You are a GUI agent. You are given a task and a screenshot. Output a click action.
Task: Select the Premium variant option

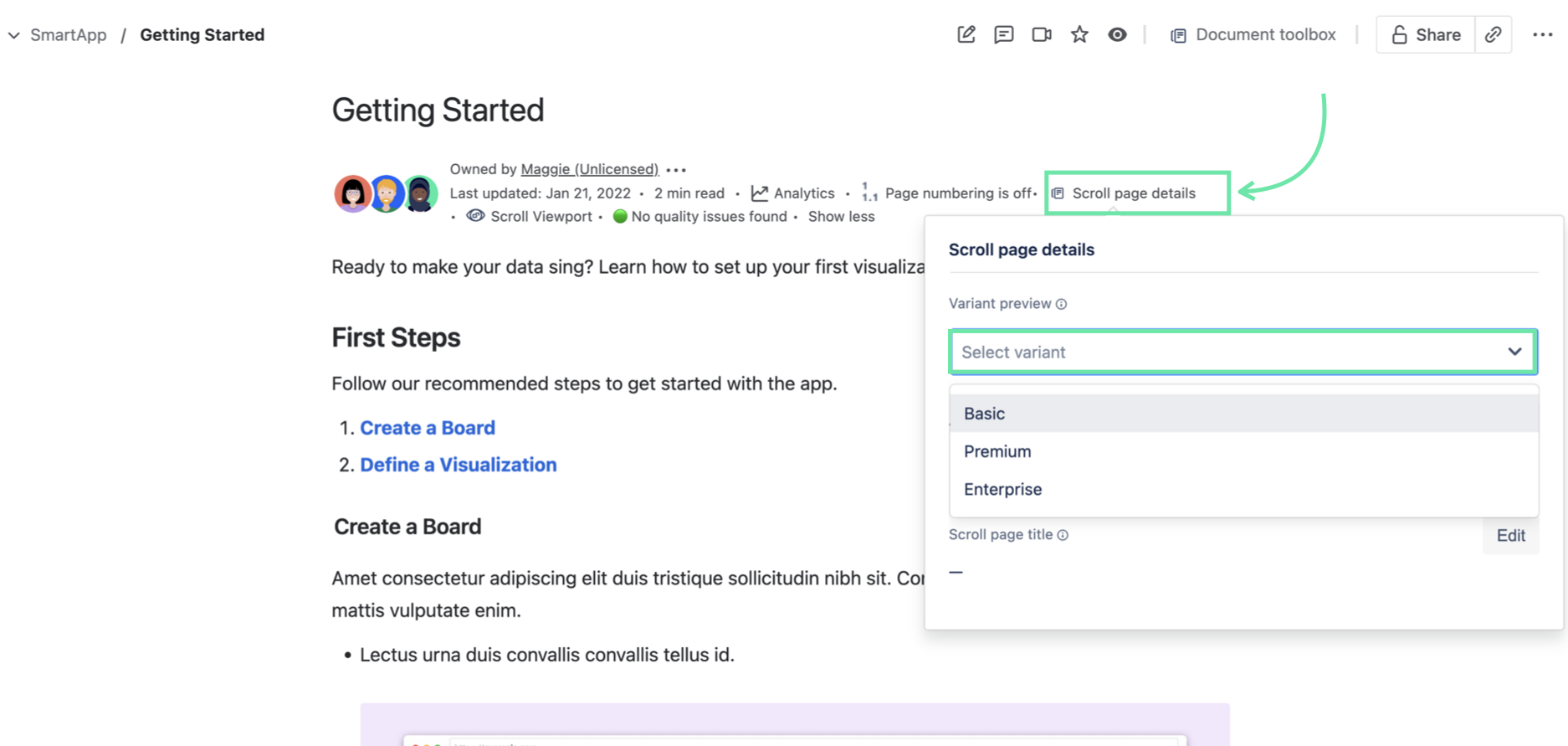[997, 451]
